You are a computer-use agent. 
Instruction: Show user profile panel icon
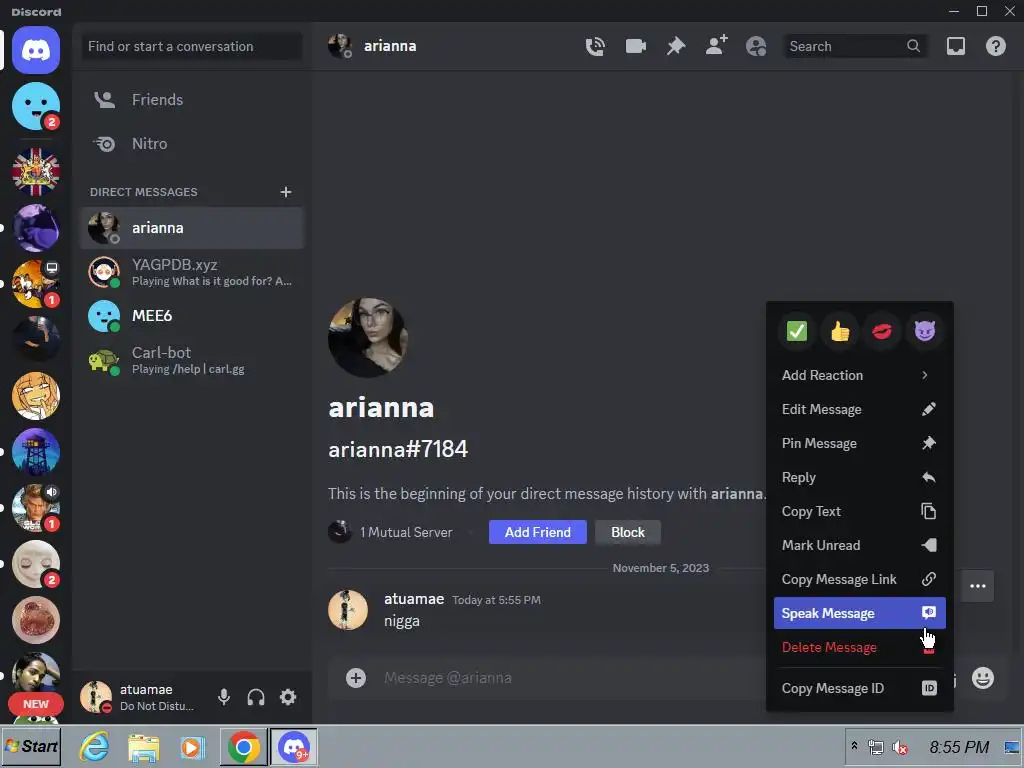756,46
